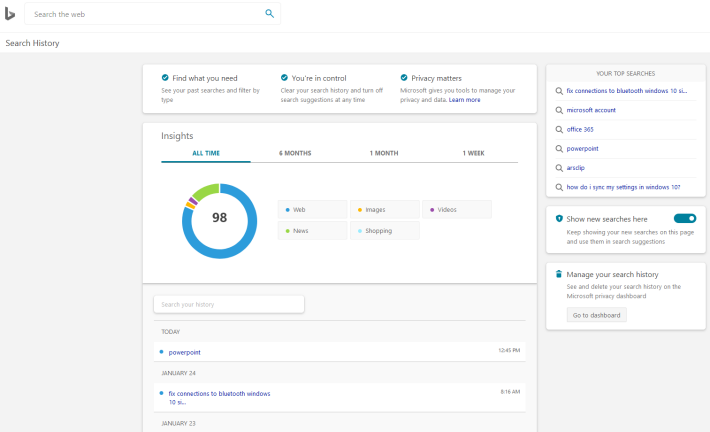The width and height of the screenshot is (710, 432).
Task: Filter insights by News category
Action: (312, 230)
